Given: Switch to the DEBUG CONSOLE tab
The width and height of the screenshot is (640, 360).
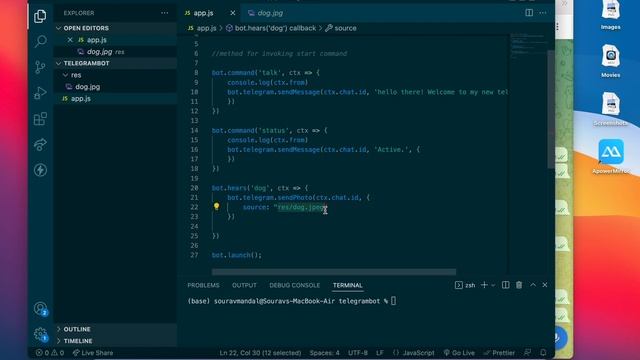Looking at the screenshot, I should click(x=294, y=285).
